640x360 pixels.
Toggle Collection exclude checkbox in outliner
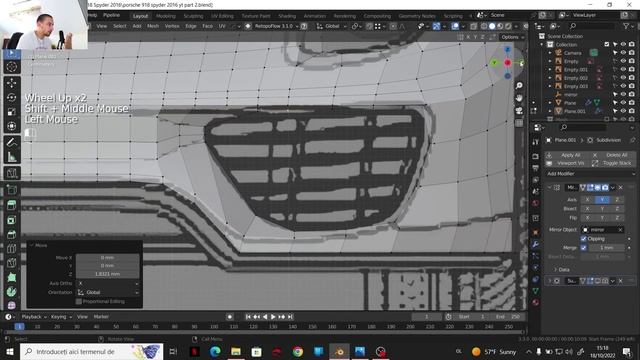coord(607,44)
